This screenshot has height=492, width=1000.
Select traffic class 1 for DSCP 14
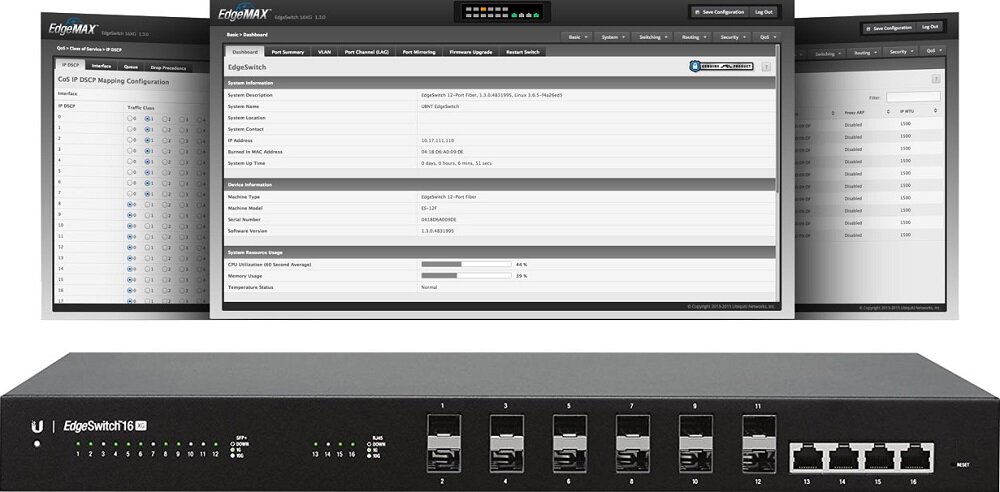point(147,269)
